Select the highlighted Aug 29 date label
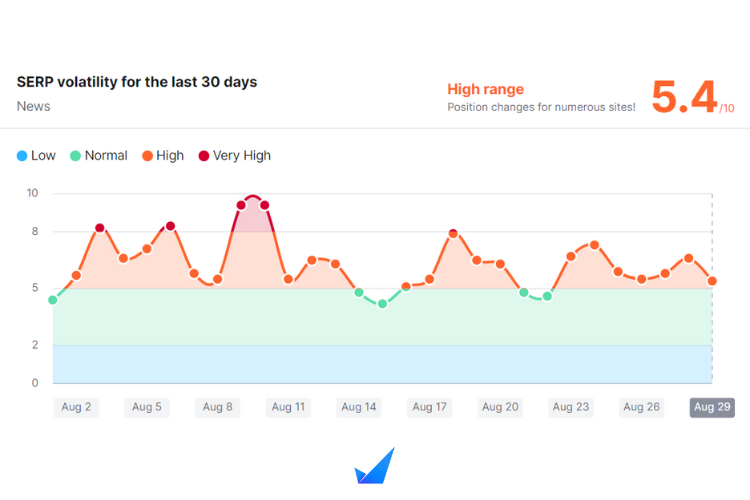750x500 pixels. (x=712, y=407)
